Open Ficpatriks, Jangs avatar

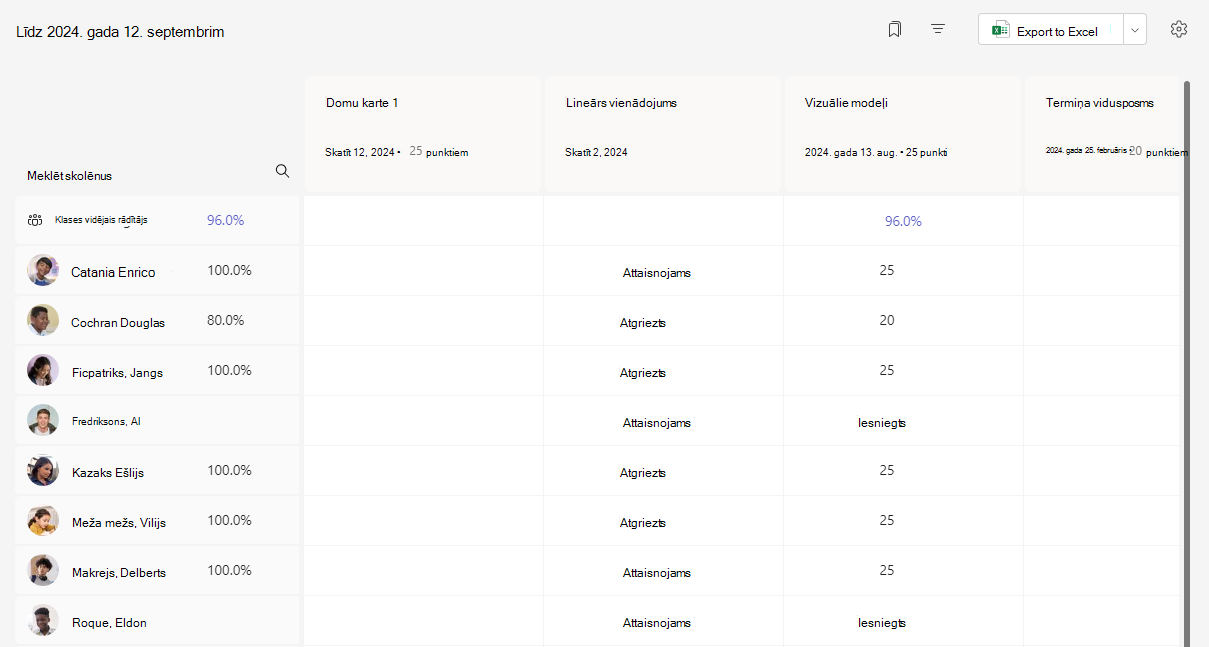pyautogui.click(x=43, y=370)
